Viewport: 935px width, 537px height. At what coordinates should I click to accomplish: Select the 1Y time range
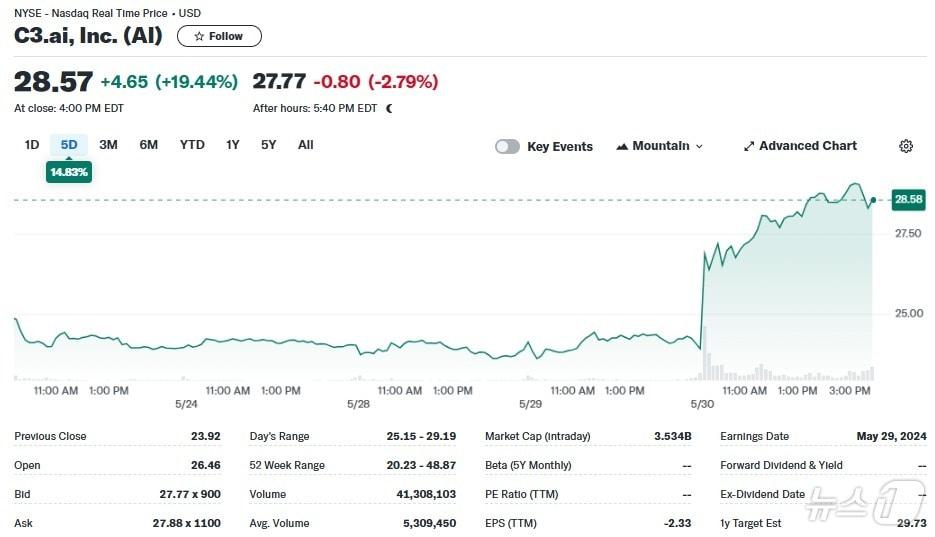pos(233,145)
